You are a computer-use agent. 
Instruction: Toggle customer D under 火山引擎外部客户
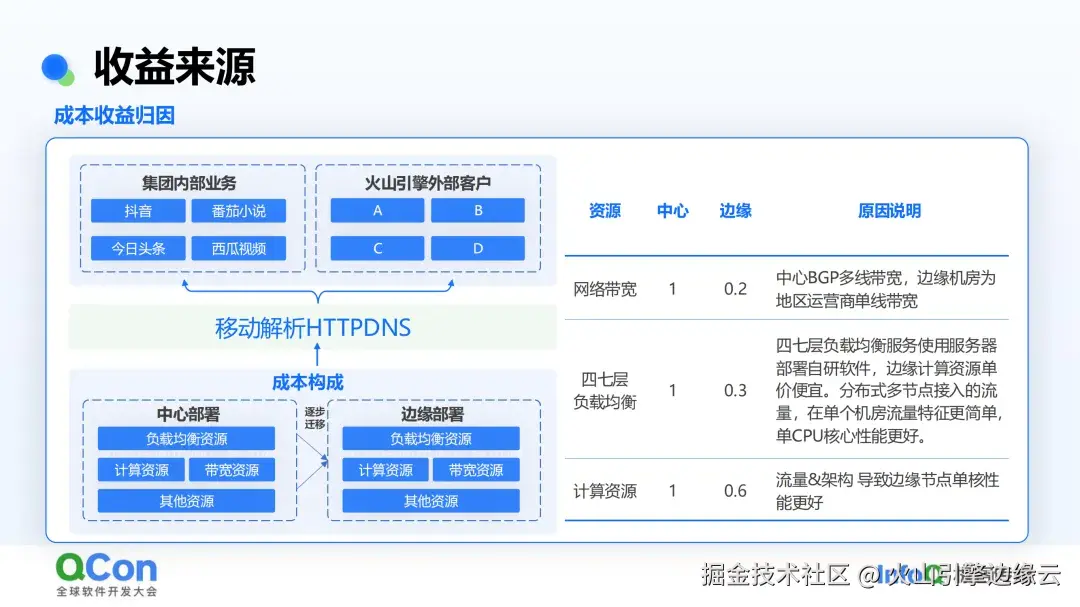(477, 248)
